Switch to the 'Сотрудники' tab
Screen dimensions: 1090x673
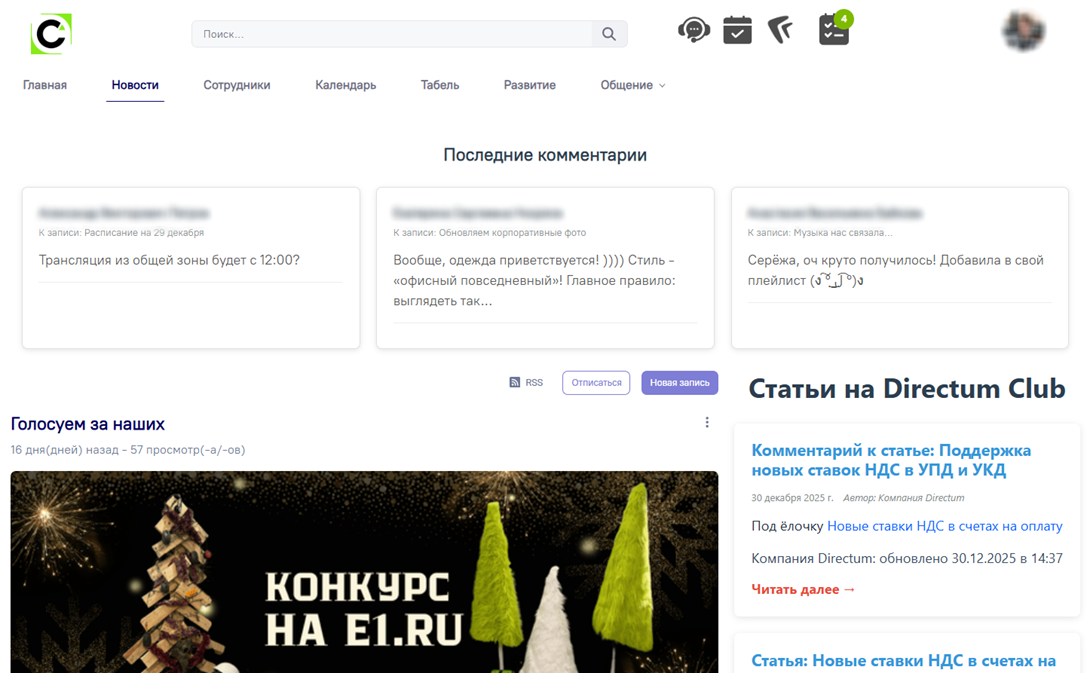coord(237,85)
